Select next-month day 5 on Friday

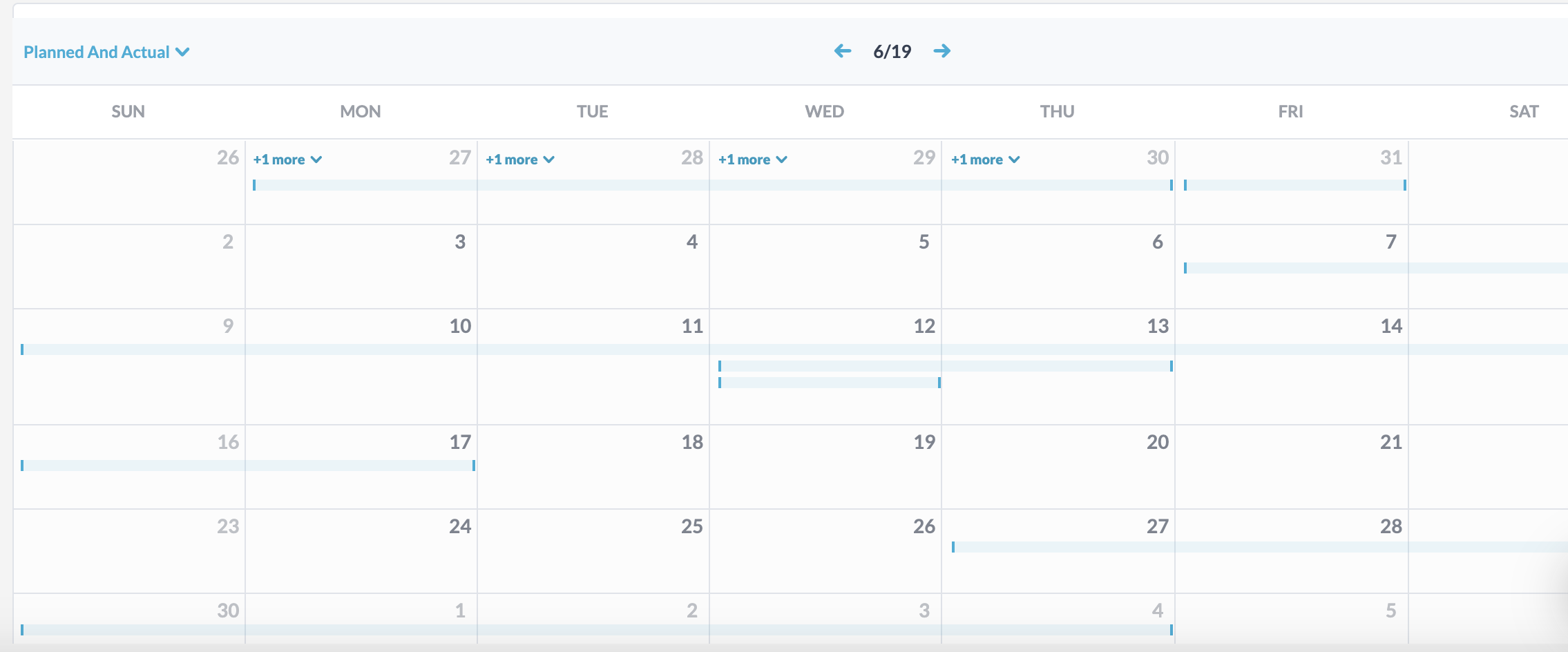tap(1391, 611)
